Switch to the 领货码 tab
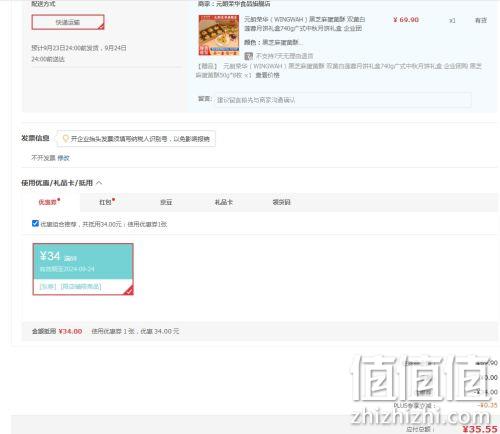Image resolution: width=500 pixels, height=434 pixels. click(x=282, y=202)
